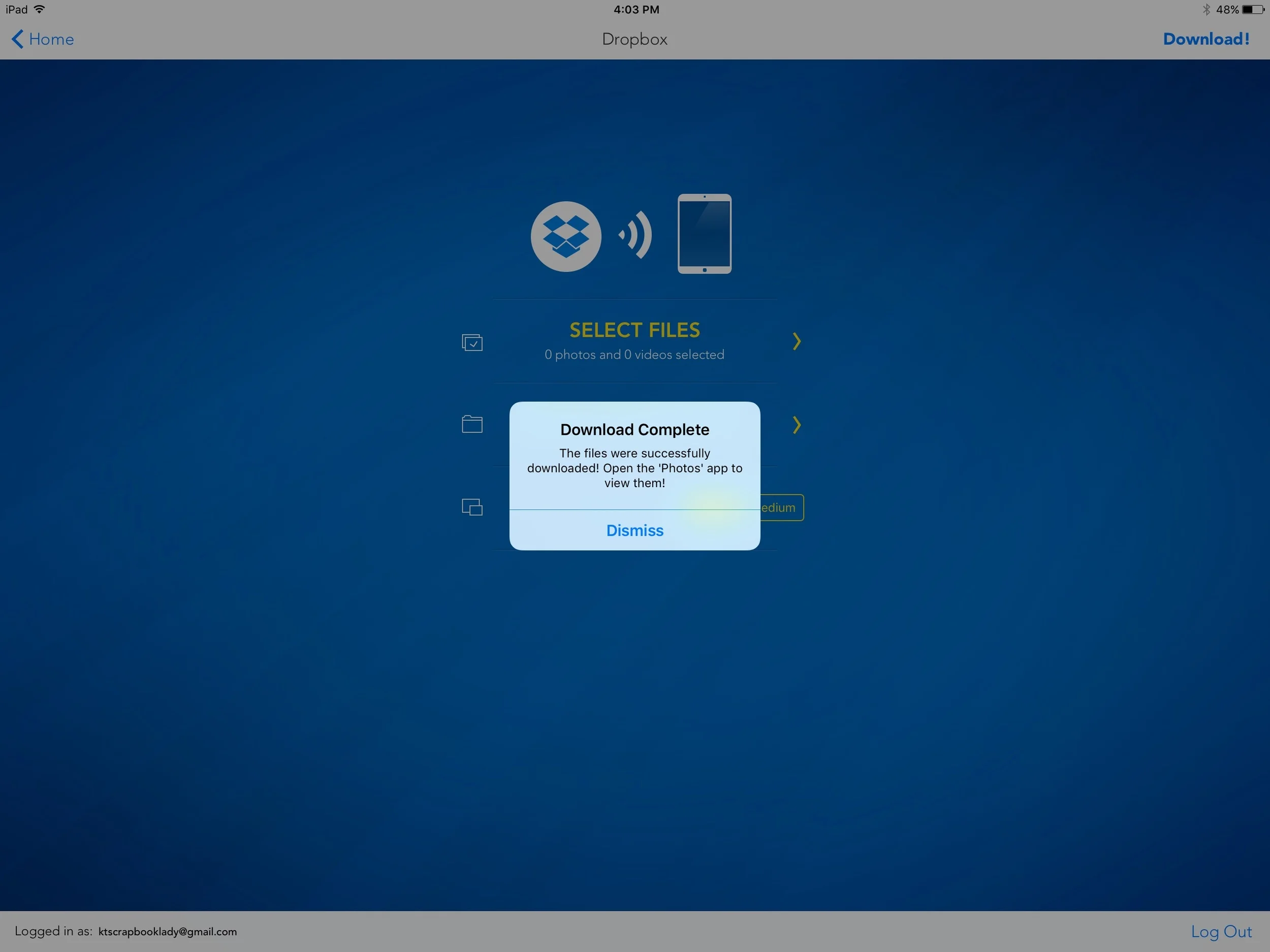Click the select files checkmark icon
This screenshot has height=952, width=1270.
(x=472, y=342)
